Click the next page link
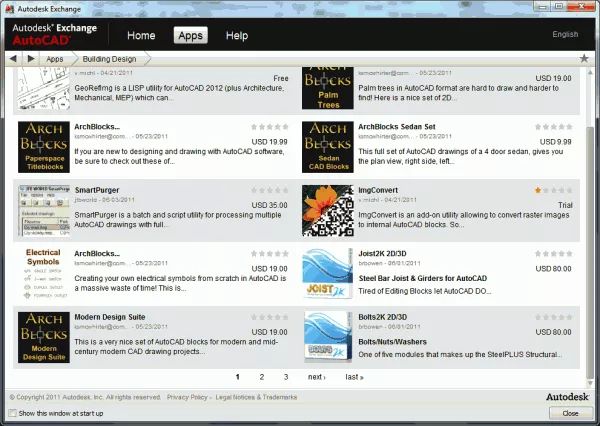This screenshot has width=600, height=426. point(317,377)
